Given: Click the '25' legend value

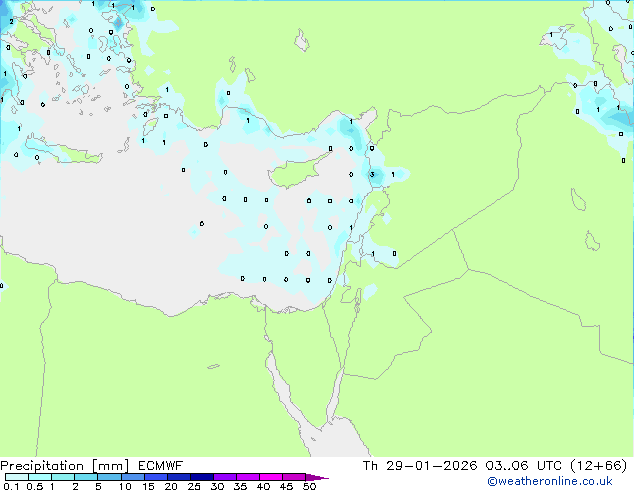Looking at the screenshot, I should (194, 486).
